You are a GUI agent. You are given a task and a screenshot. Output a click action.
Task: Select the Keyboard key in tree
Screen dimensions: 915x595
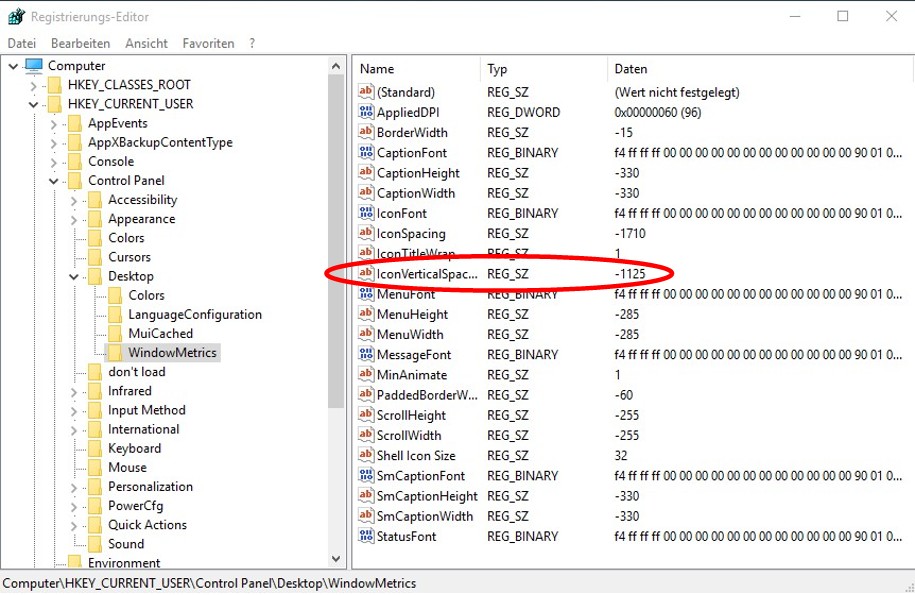[134, 449]
